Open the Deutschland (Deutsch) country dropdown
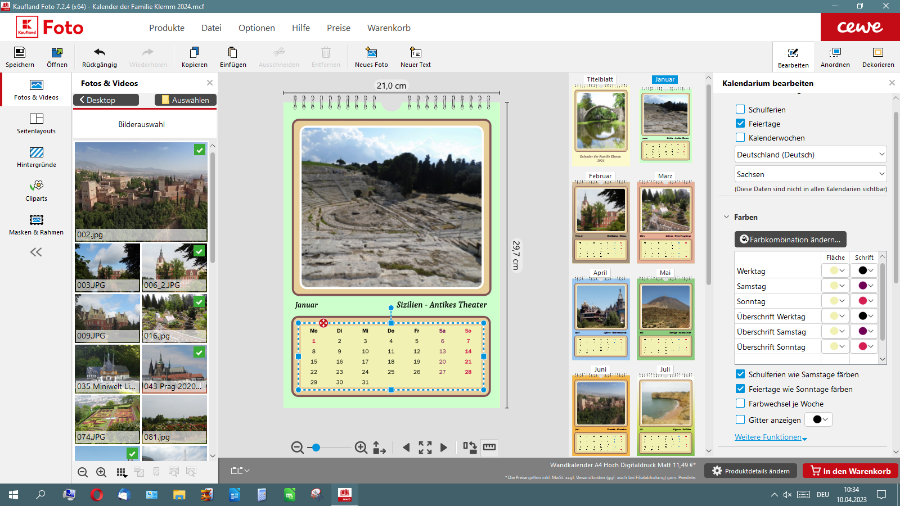 pos(810,155)
